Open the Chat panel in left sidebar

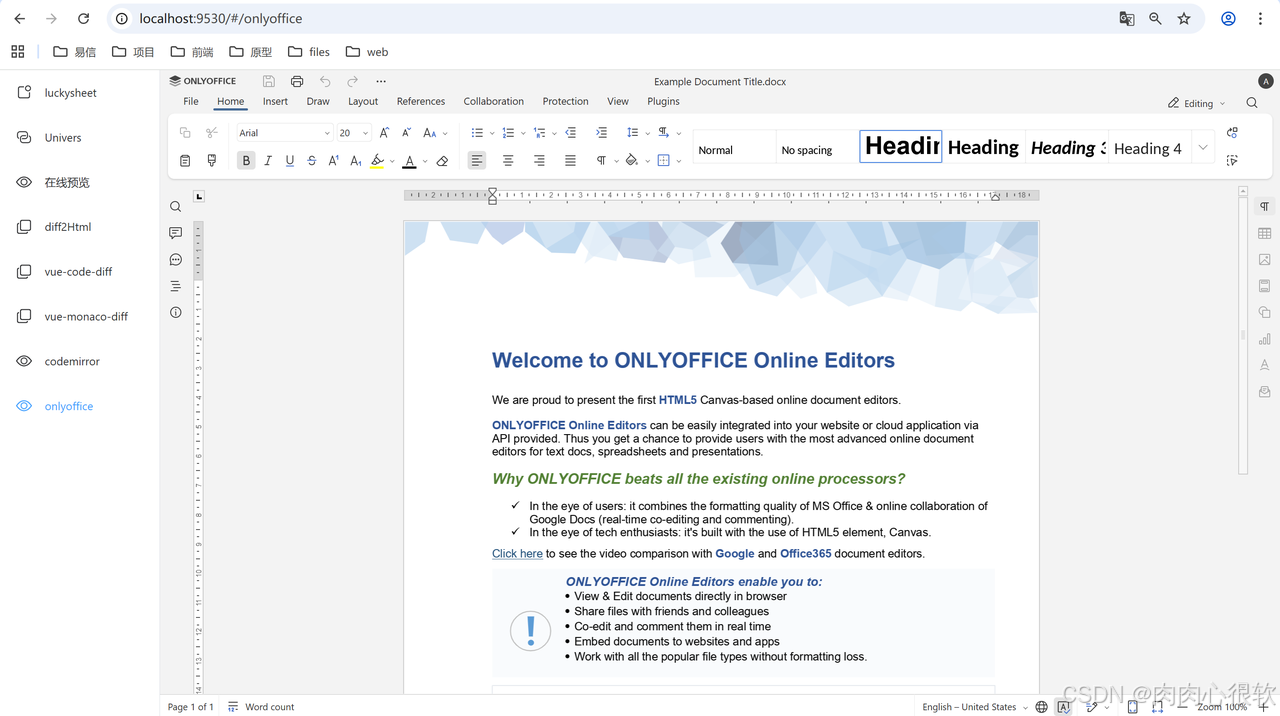point(175,260)
